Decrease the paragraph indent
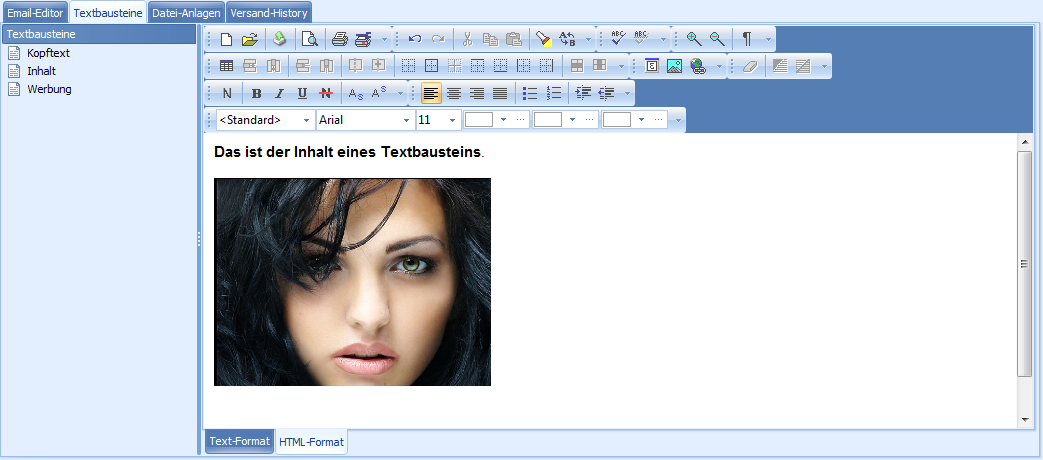Image resolution: width=1043 pixels, height=460 pixels. (607, 93)
